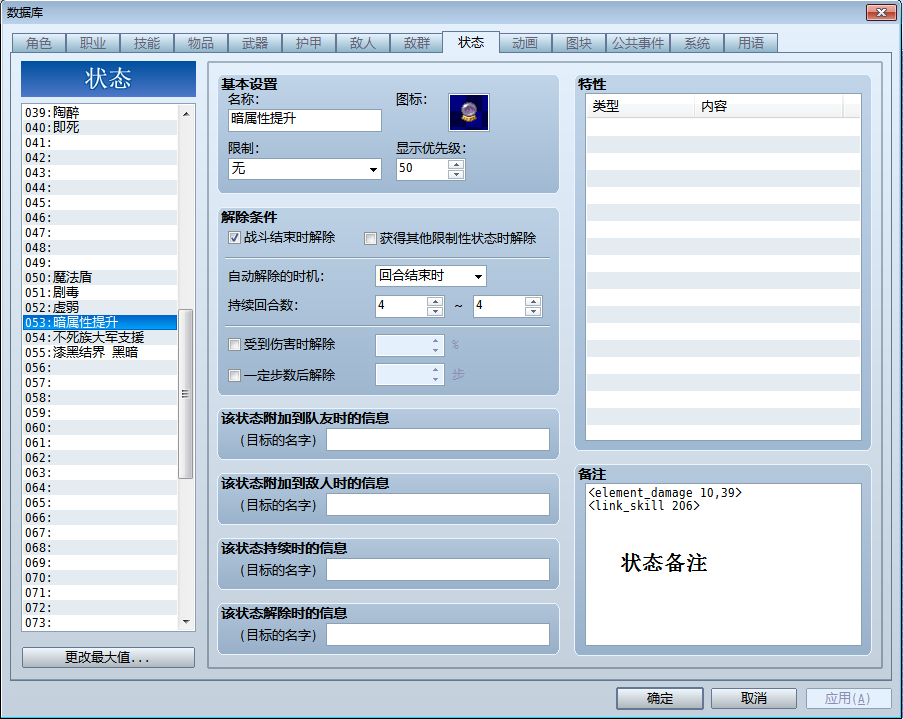This screenshot has width=903, height=719.
Task: Select empty state slot 056
Action: tap(100, 368)
